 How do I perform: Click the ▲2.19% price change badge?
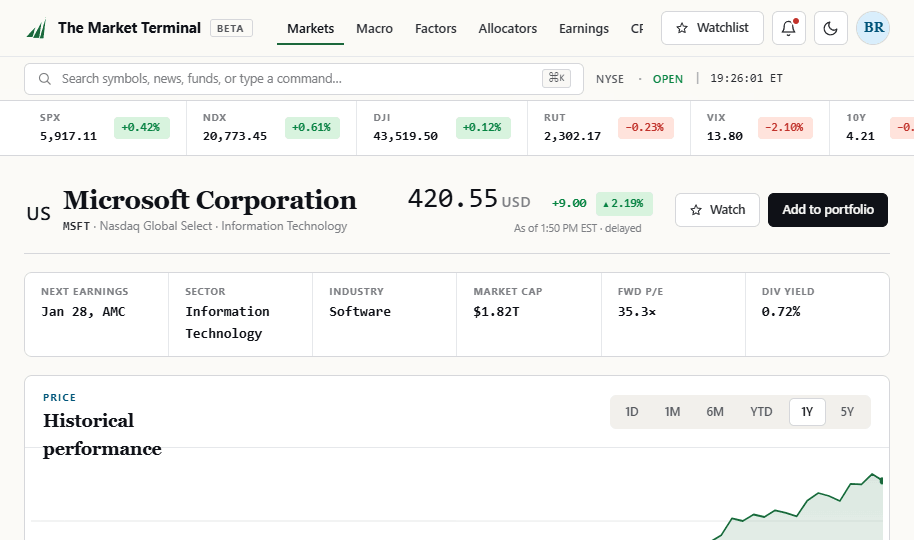click(624, 204)
